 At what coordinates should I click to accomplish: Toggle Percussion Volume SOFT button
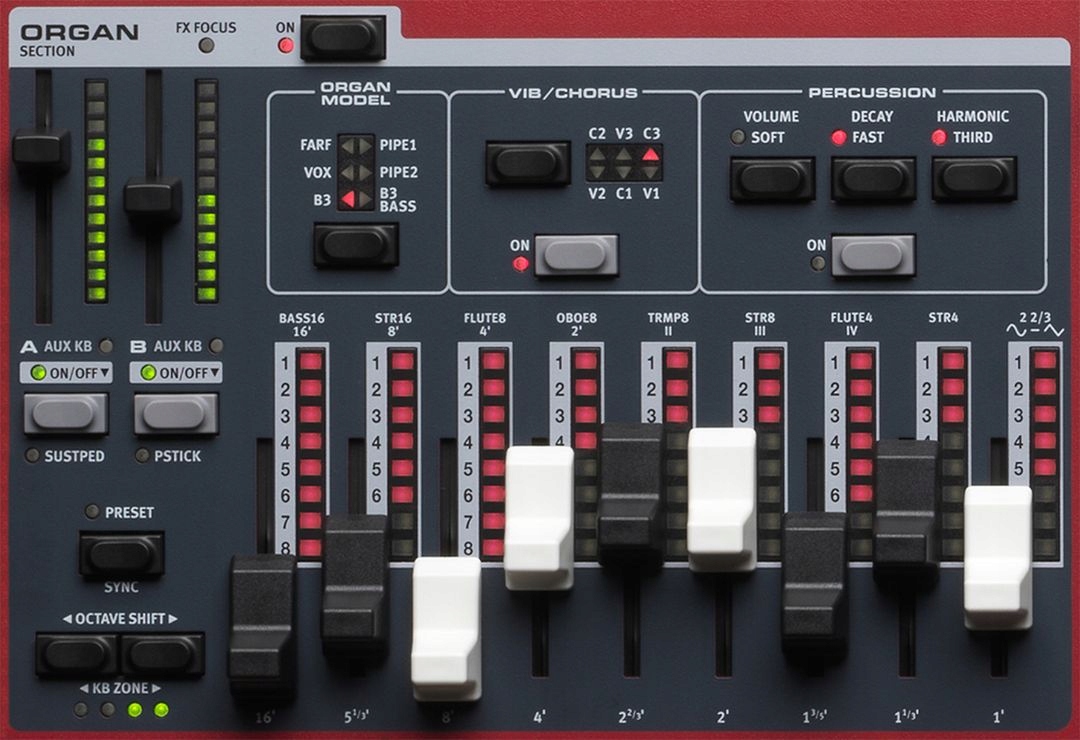point(772,178)
